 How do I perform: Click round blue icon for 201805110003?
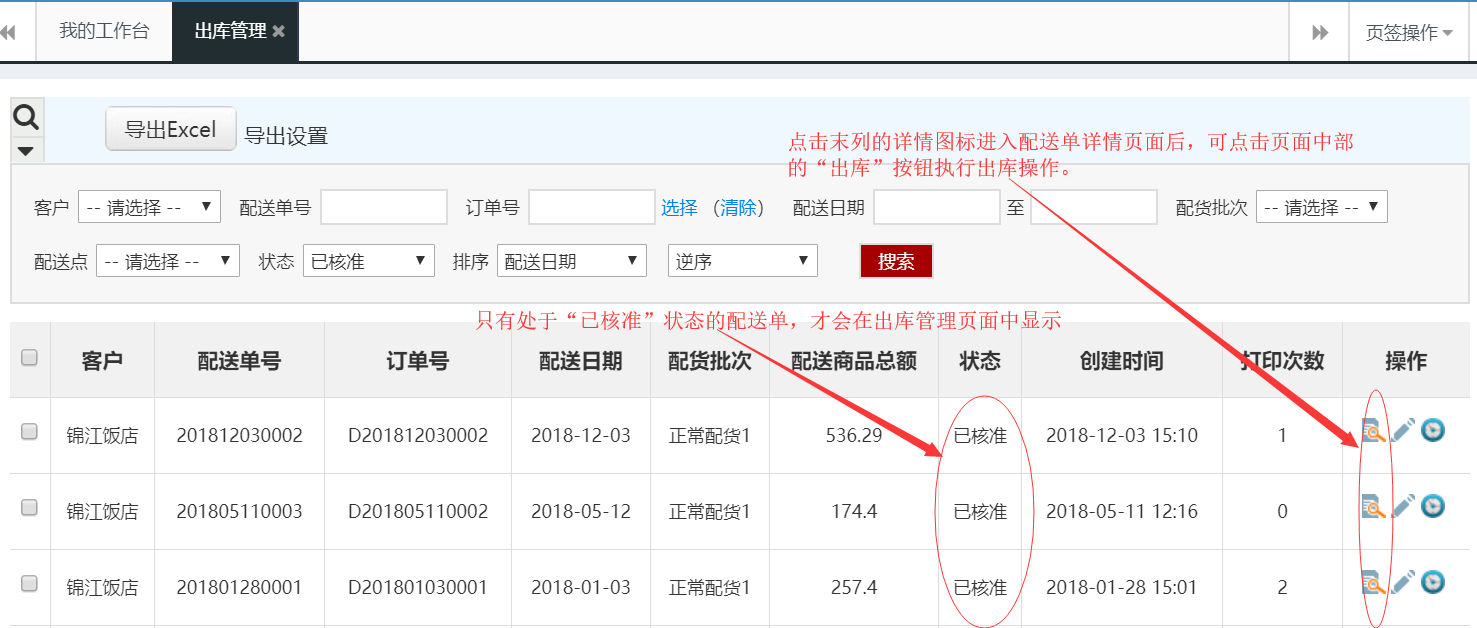coord(1433,506)
